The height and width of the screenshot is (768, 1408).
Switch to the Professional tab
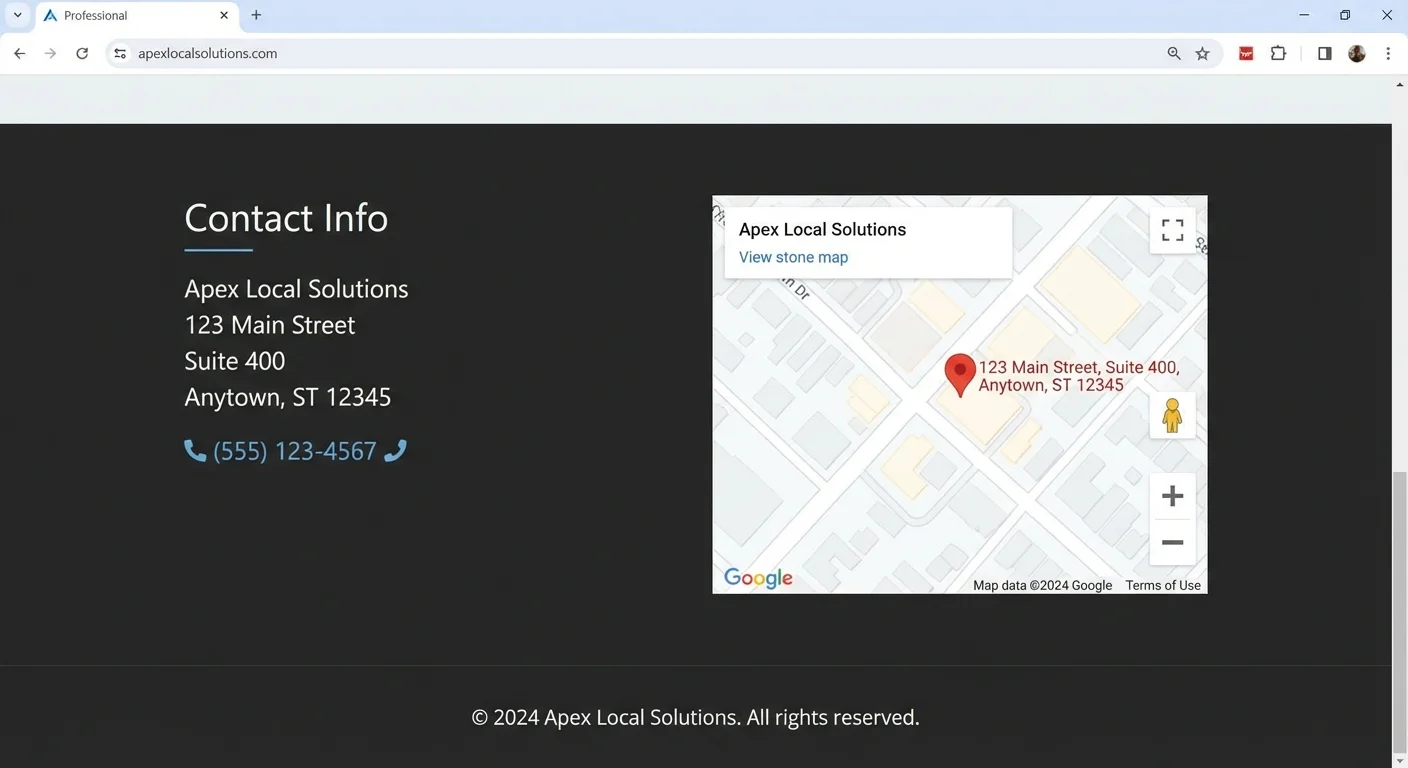click(x=136, y=16)
